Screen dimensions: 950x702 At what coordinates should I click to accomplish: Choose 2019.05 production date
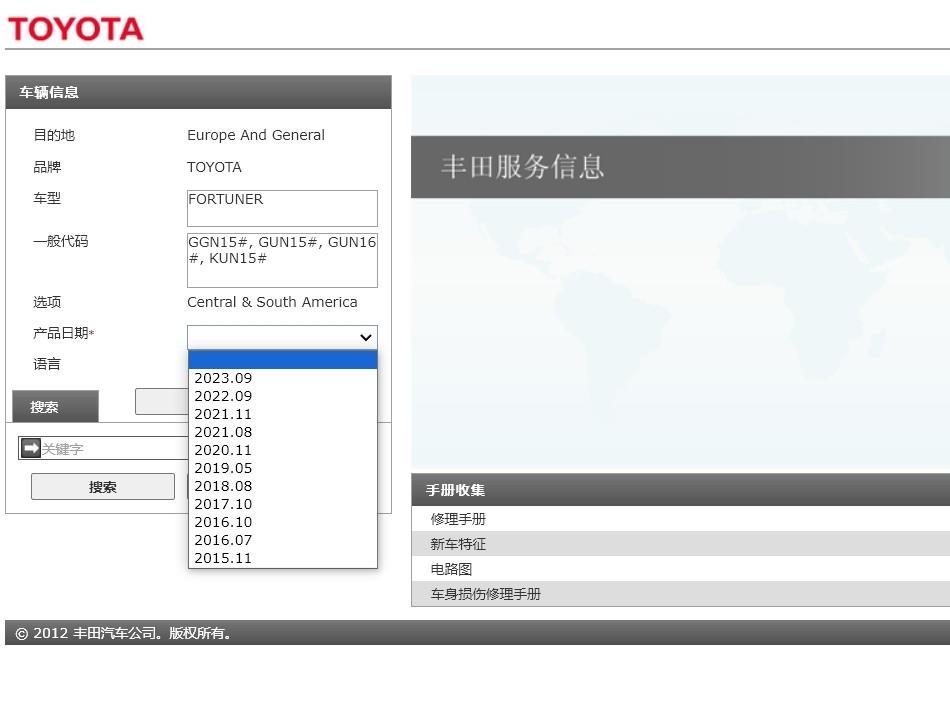pyautogui.click(x=282, y=468)
